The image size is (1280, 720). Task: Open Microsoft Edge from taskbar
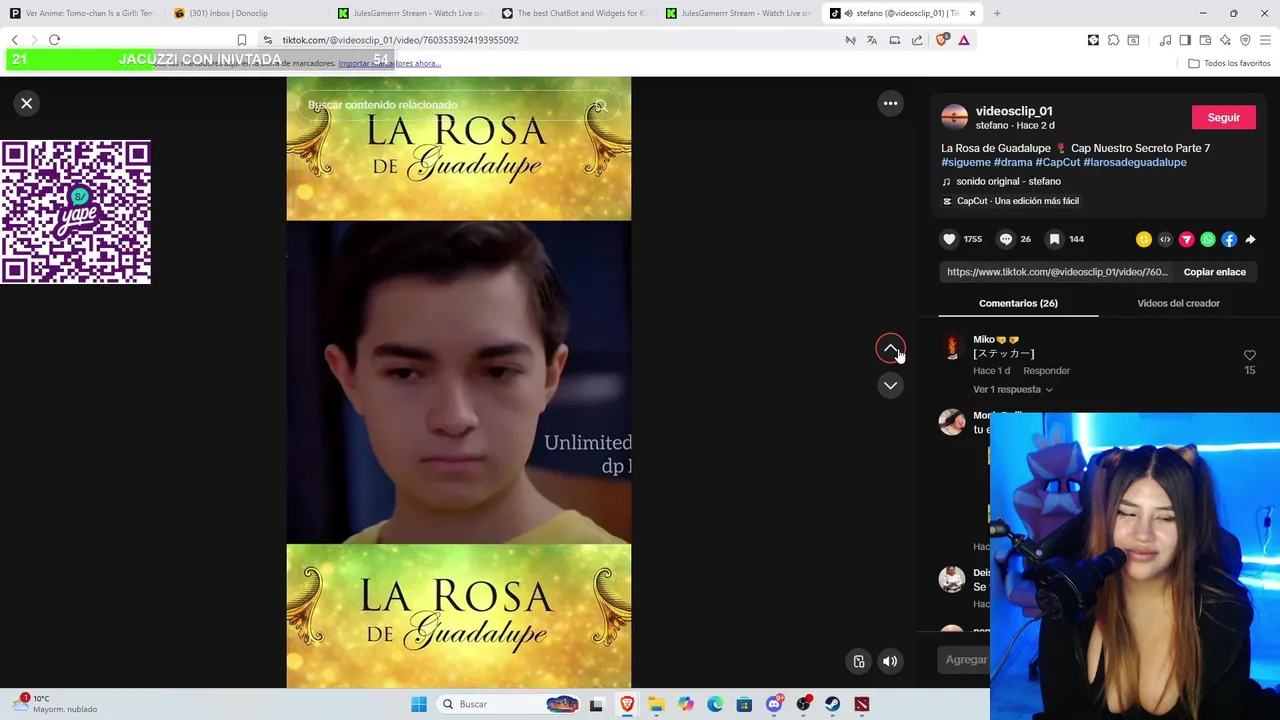click(715, 704)
